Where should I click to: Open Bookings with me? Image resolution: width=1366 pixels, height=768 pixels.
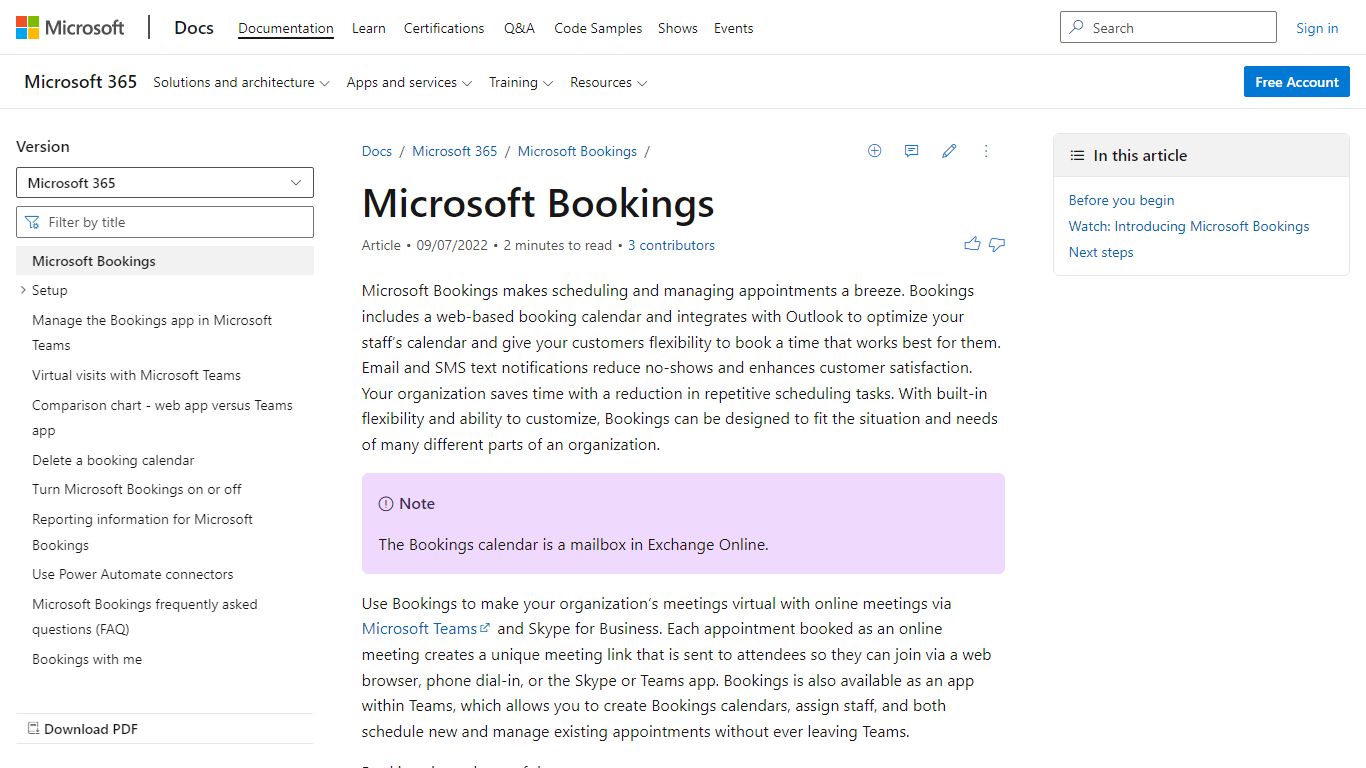coord(87,659)
